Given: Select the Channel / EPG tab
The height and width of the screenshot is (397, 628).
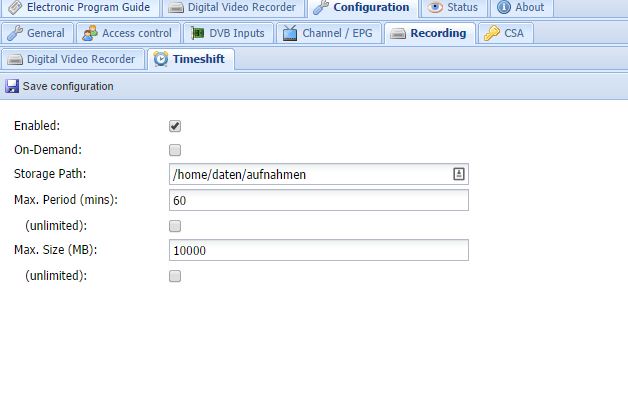Looking at the screenshot, I should click(329, 33).
